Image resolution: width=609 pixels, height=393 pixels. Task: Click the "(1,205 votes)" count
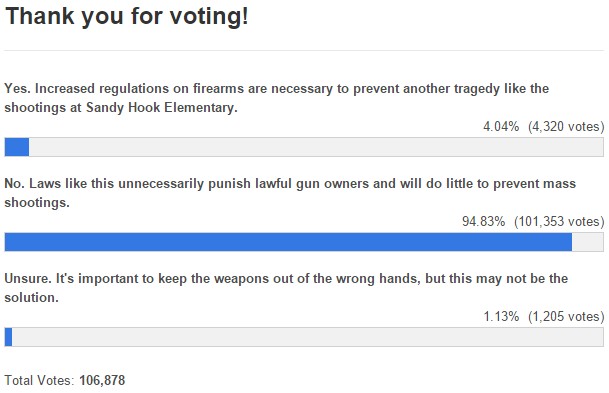pyautogui.click(x=566, y=316)
